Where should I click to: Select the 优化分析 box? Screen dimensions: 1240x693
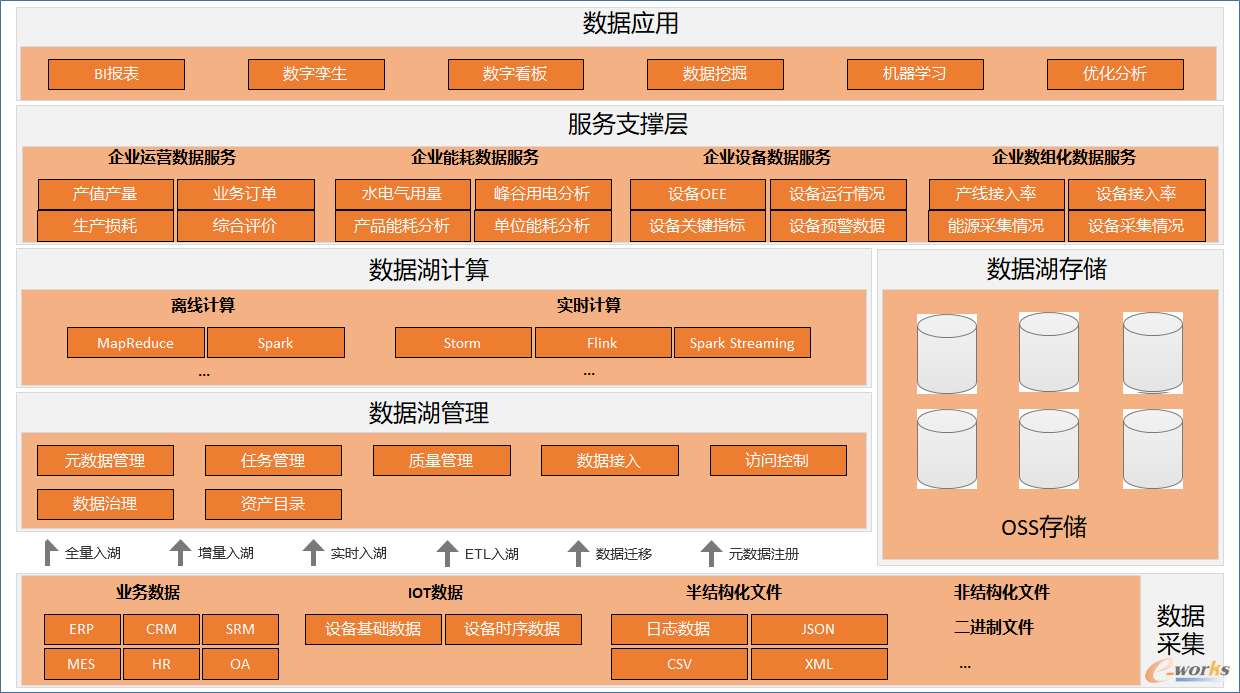point(1115,74)
